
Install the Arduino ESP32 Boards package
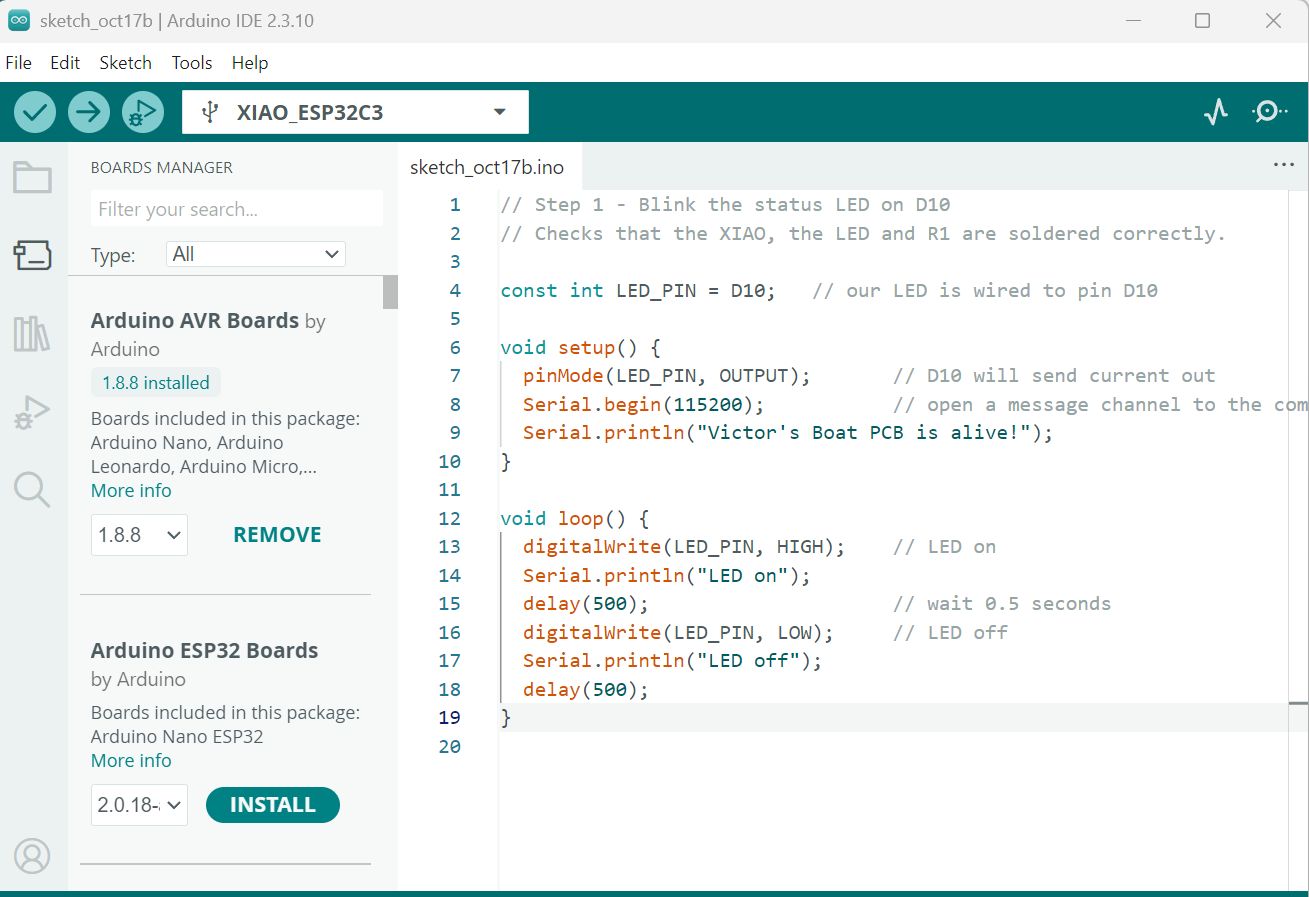tap(273, 805)
